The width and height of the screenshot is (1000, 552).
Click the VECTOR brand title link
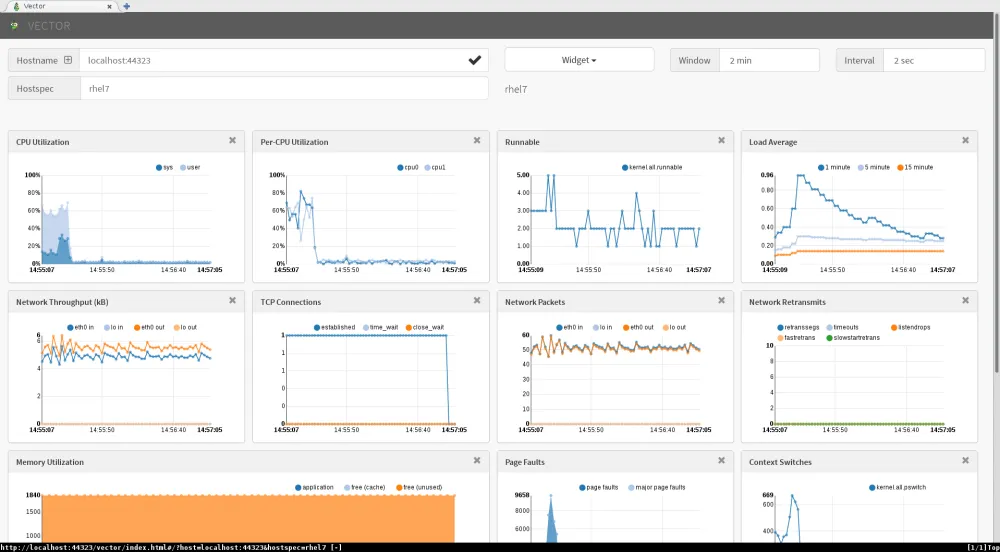(49, 26)
